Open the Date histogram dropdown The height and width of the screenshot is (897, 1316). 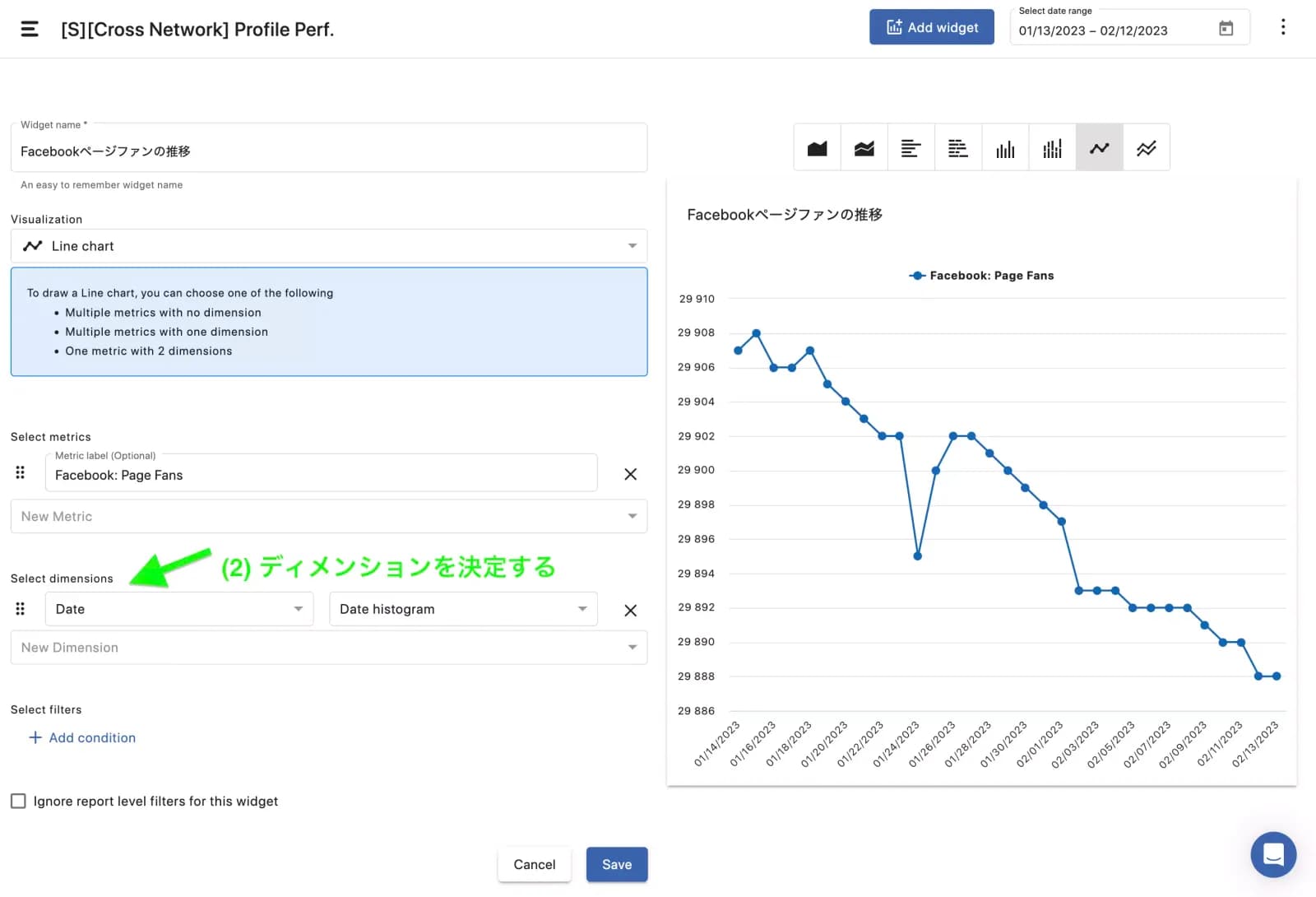pyautogui.click(x=463, y=609)
